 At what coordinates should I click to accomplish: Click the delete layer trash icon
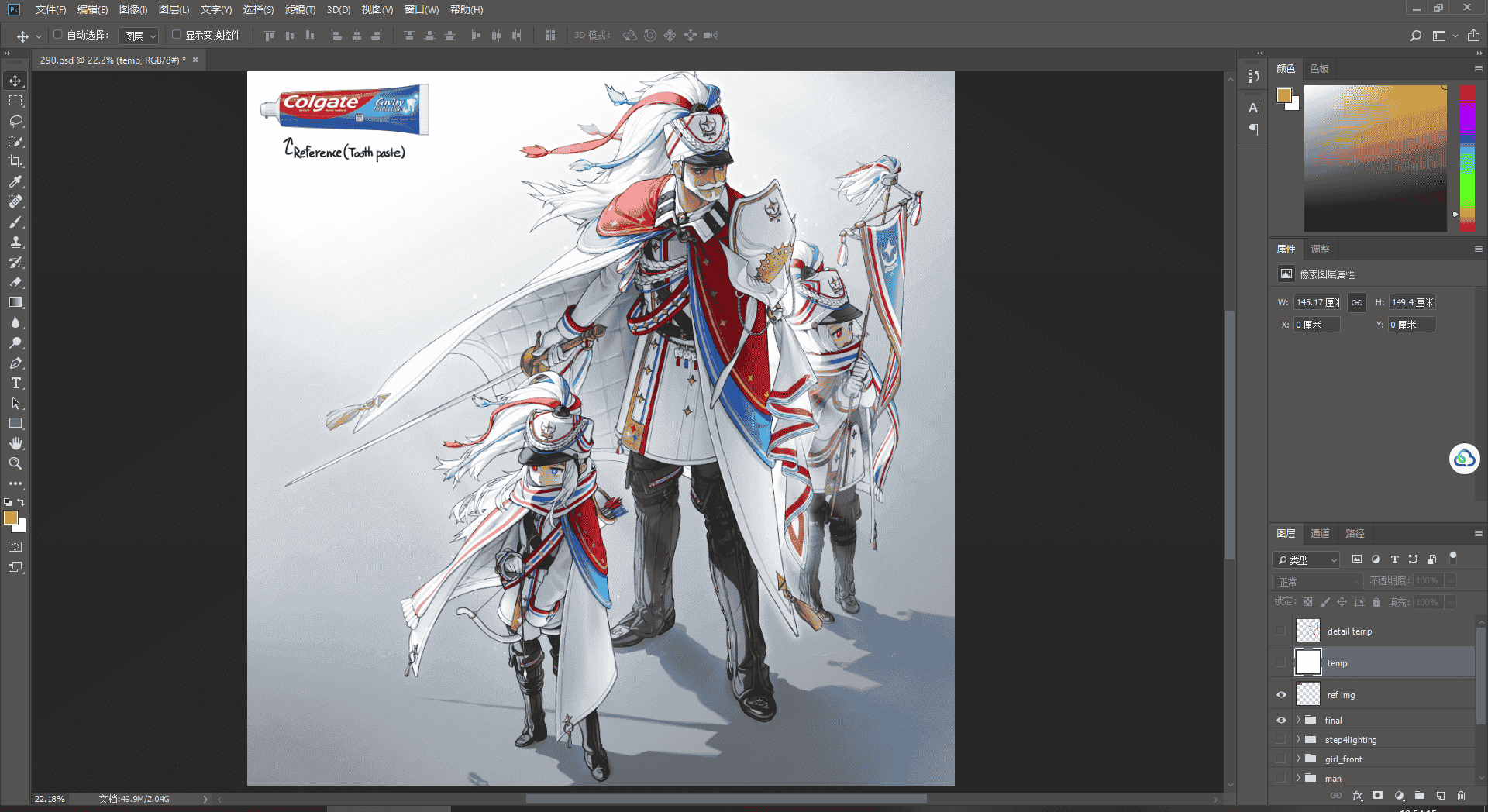pos(1461,796)
